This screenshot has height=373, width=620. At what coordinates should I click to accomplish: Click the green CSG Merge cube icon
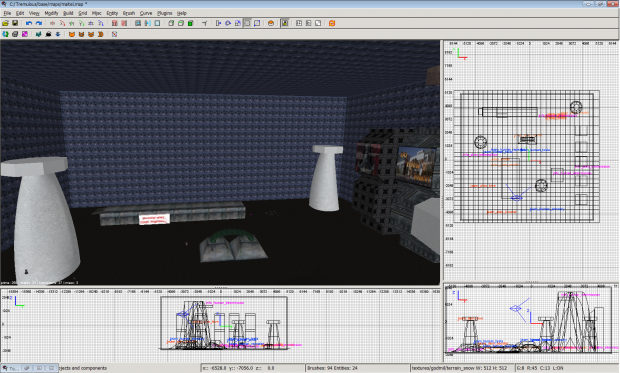pos(190,23)
